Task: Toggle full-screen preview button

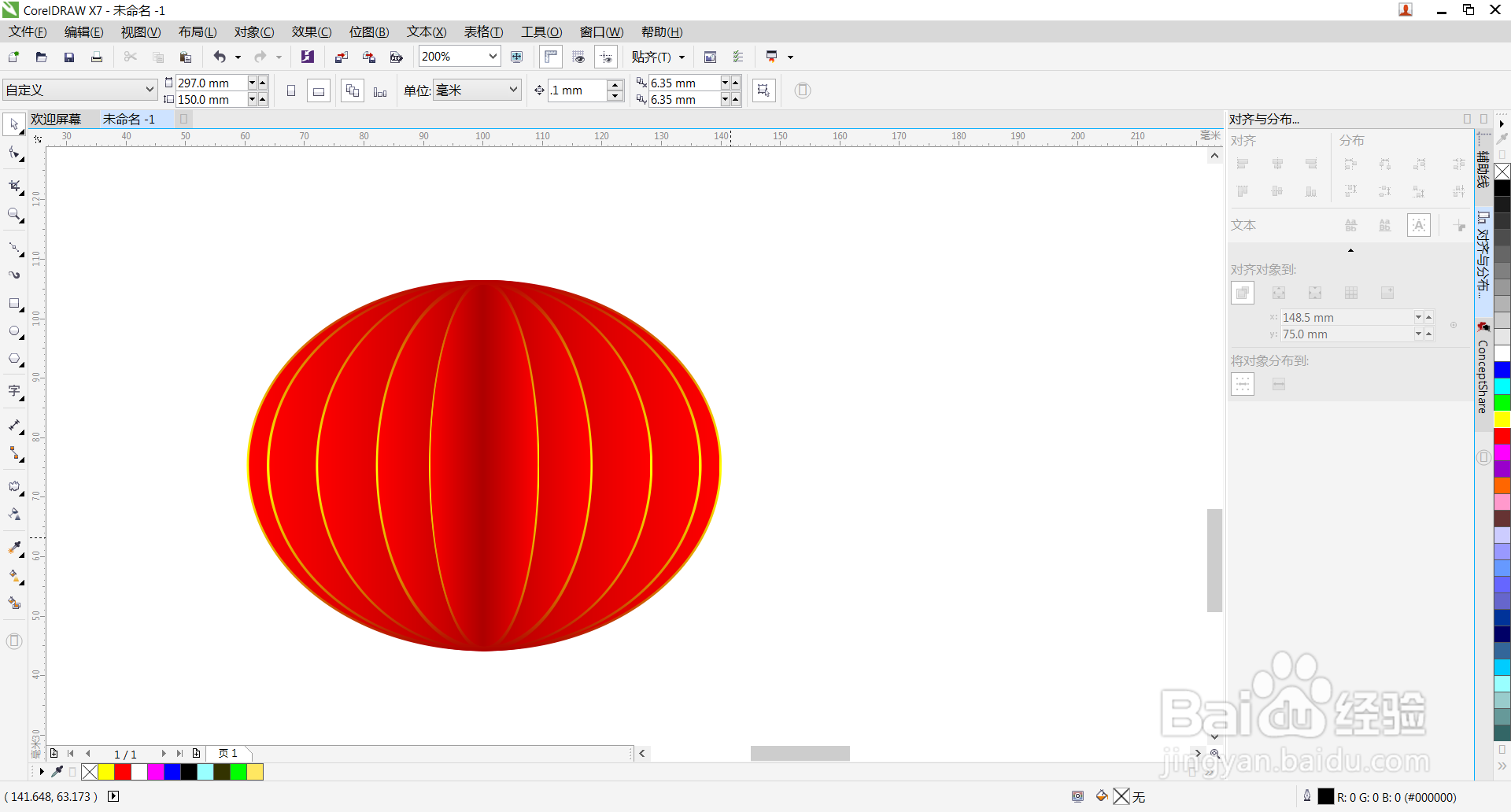Action: click(x=517, y=57)
